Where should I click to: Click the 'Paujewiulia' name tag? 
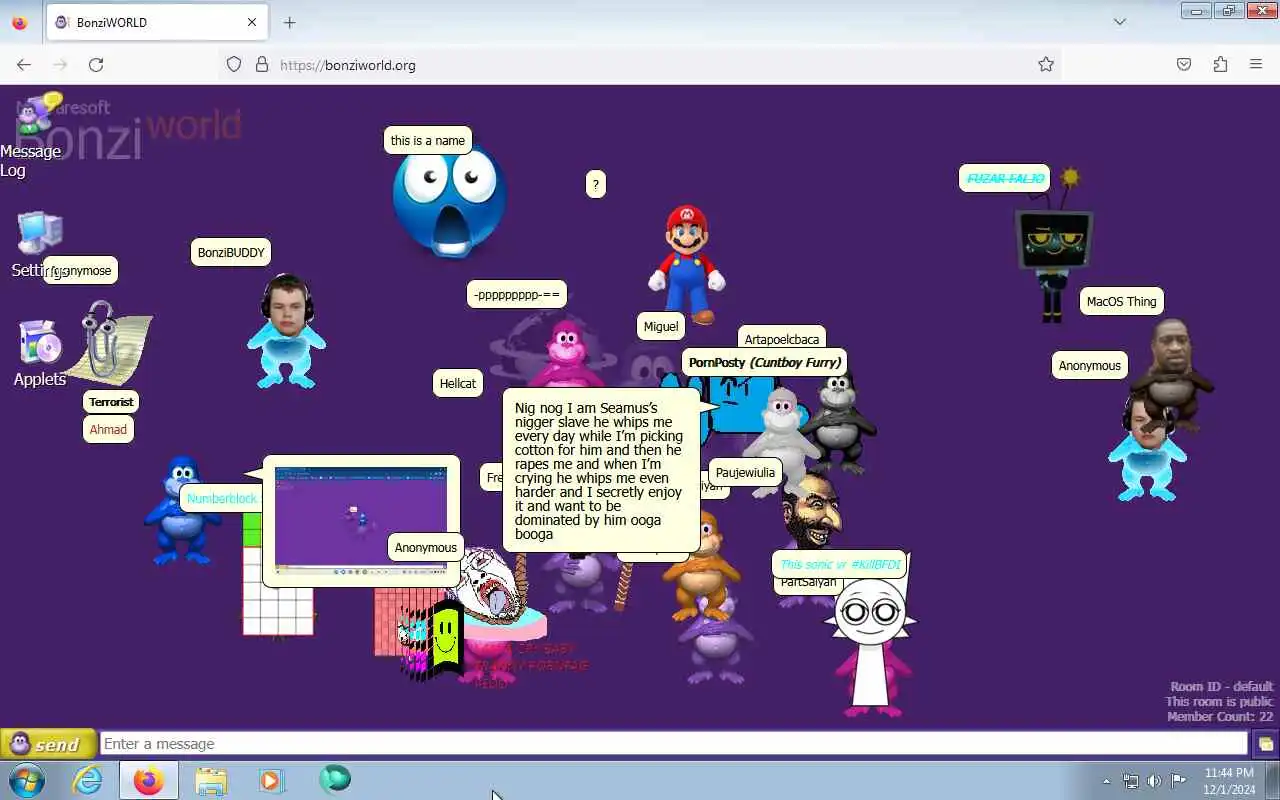coord(745,472)
